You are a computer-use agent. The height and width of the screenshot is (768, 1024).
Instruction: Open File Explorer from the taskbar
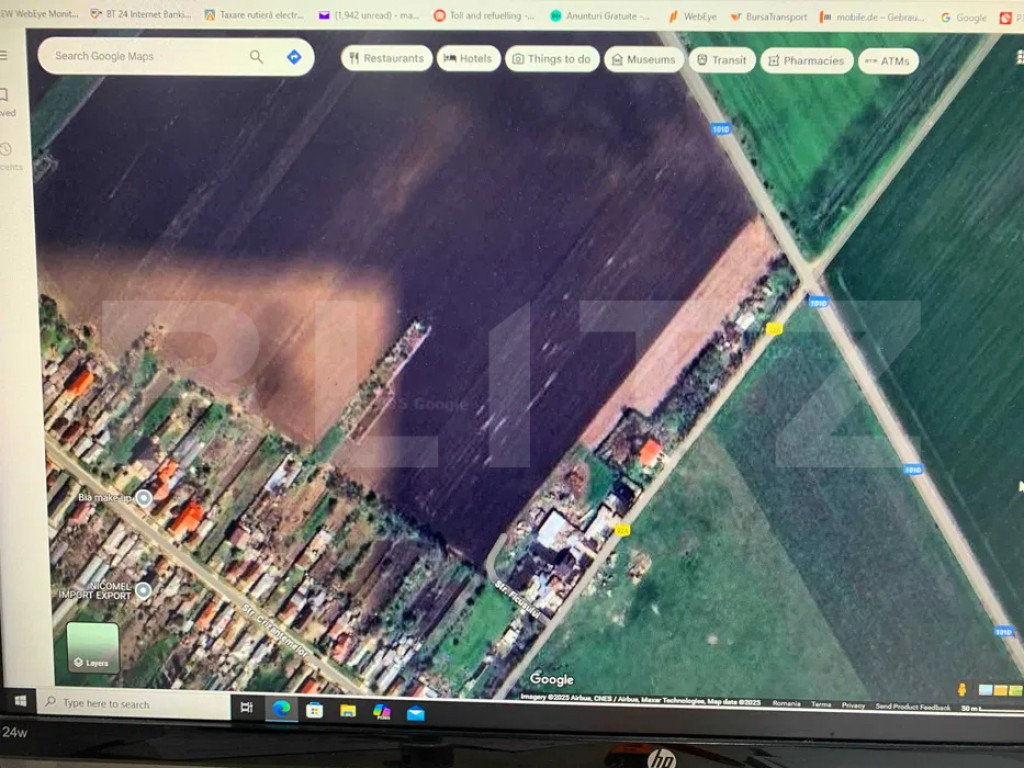tap(348, 711)
